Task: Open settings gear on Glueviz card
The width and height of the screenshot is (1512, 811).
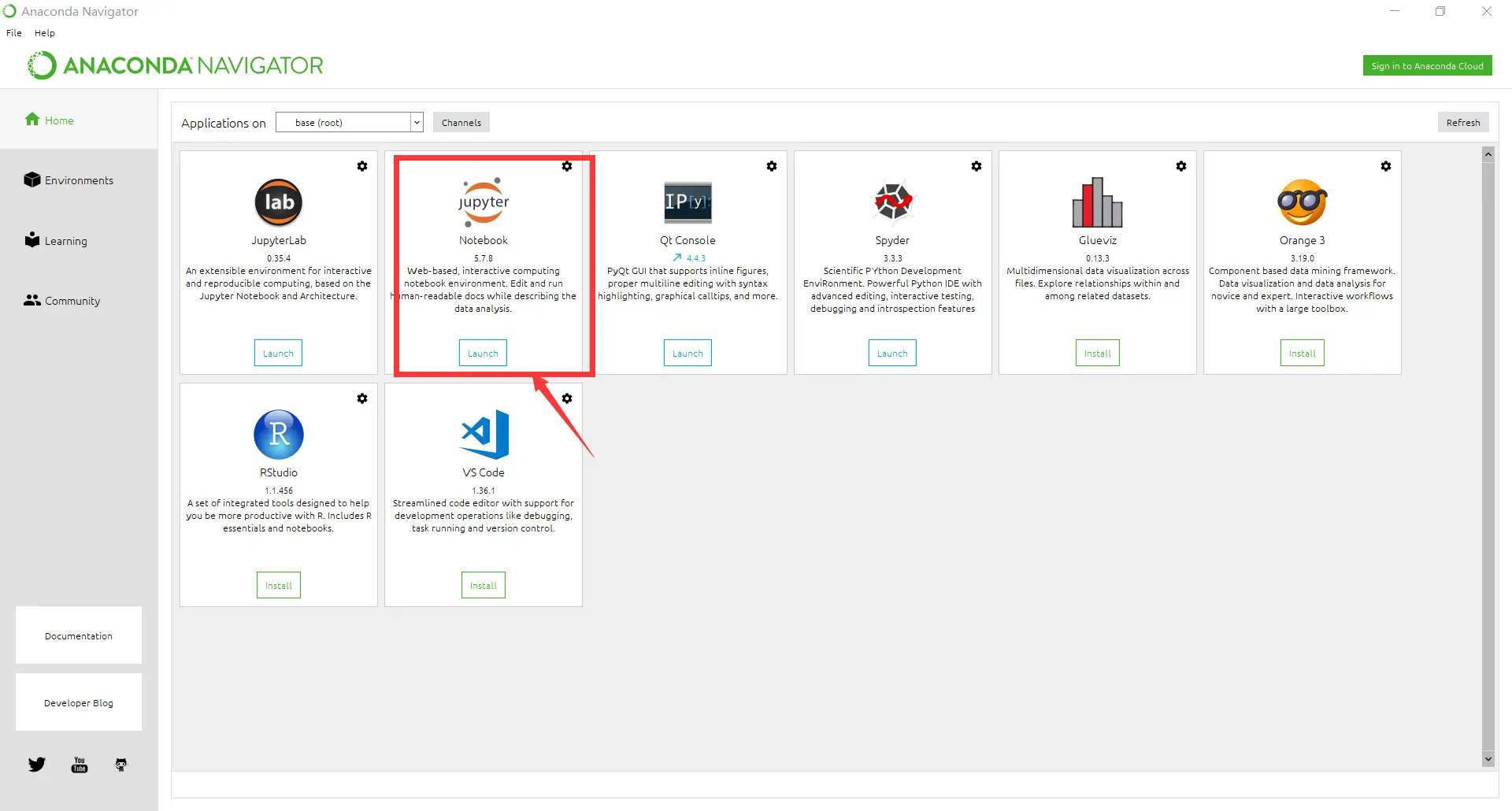Action: (1181, 166)
